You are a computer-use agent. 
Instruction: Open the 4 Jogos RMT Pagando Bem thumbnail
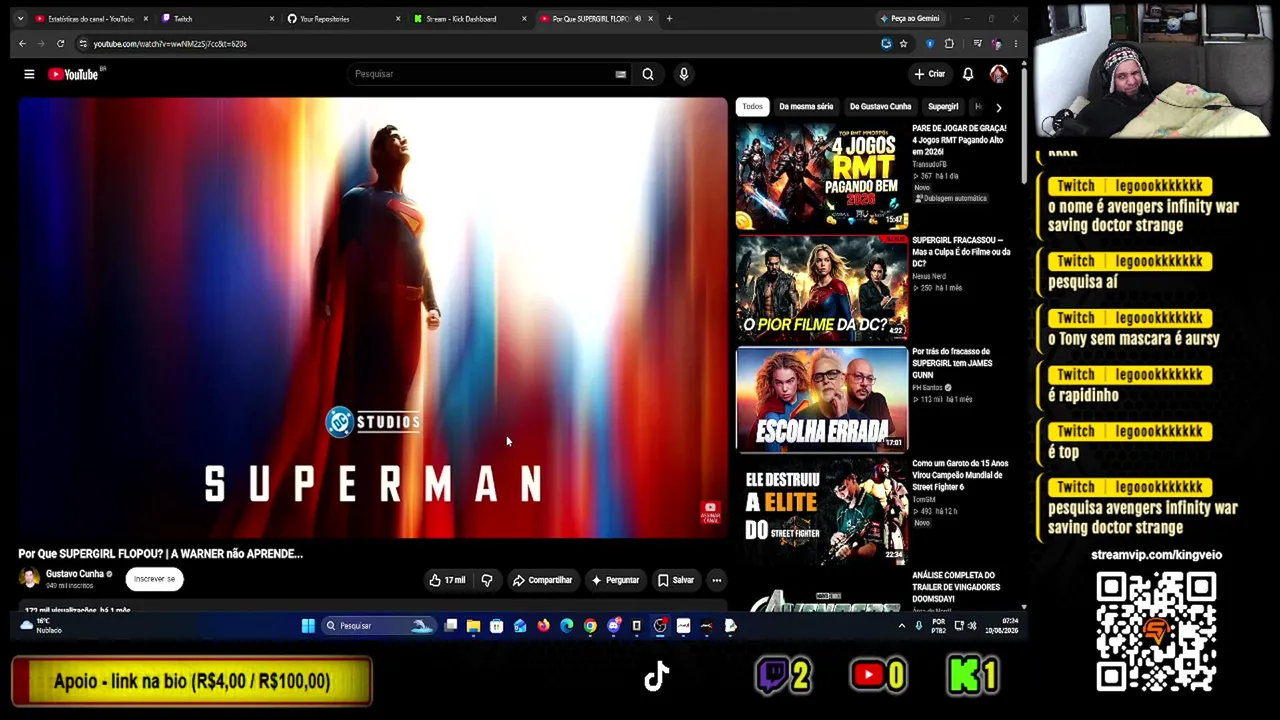[x=821, y=176]
